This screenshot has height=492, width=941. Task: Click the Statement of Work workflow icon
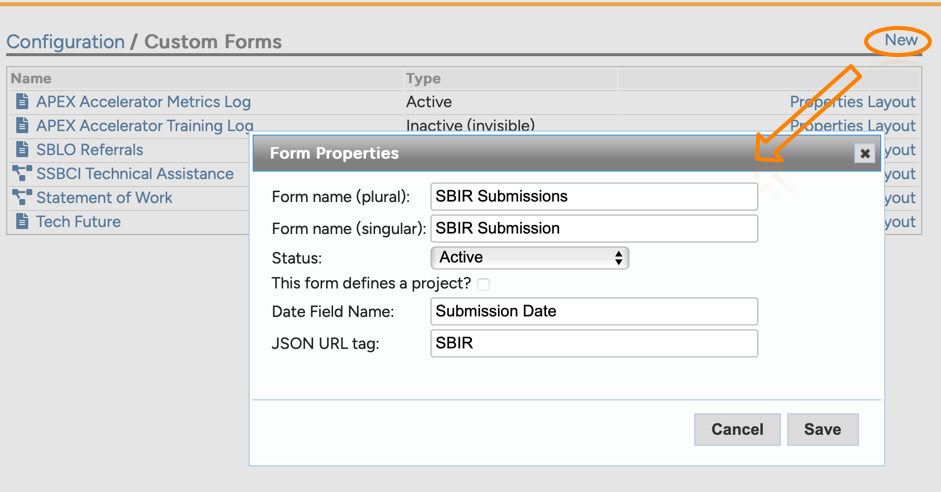(x=22, y=198)
